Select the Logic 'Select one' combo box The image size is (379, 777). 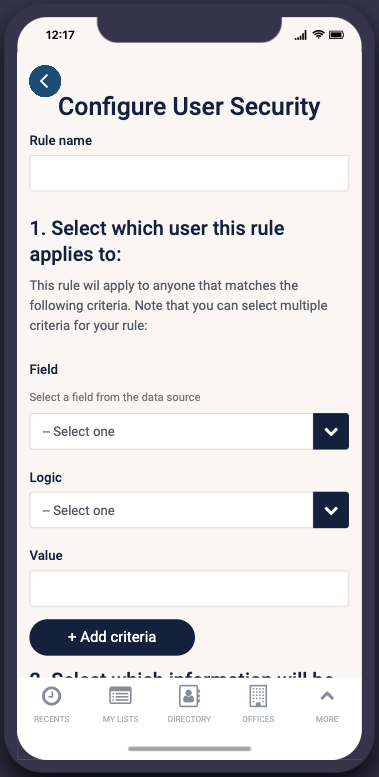pos(189,510)
